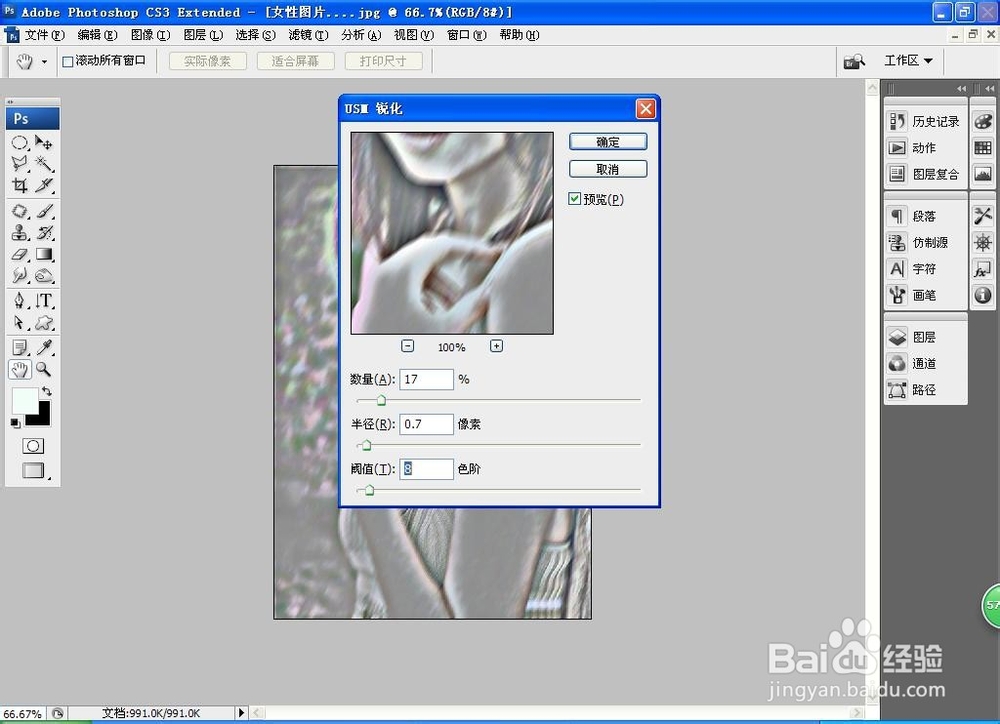Open the History (历史记录) panel
This screenshot has height=724, width=1000.
[925, 121]
